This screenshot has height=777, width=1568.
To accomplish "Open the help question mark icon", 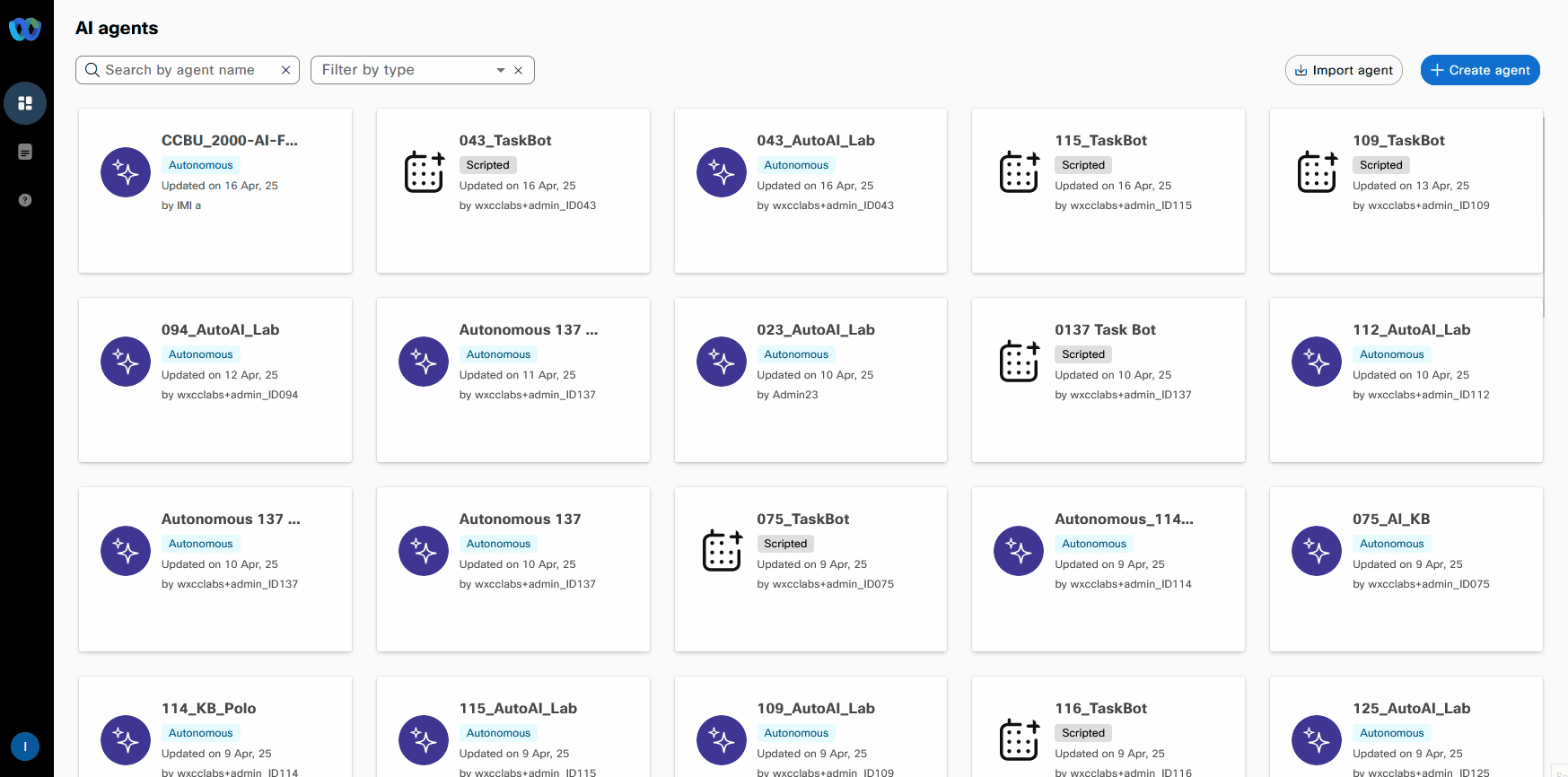I will coord(25,200).
